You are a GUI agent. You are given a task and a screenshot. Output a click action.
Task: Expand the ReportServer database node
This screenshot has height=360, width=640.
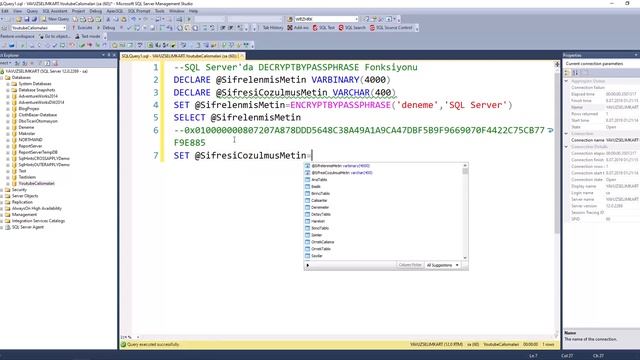tap(8, 146)
